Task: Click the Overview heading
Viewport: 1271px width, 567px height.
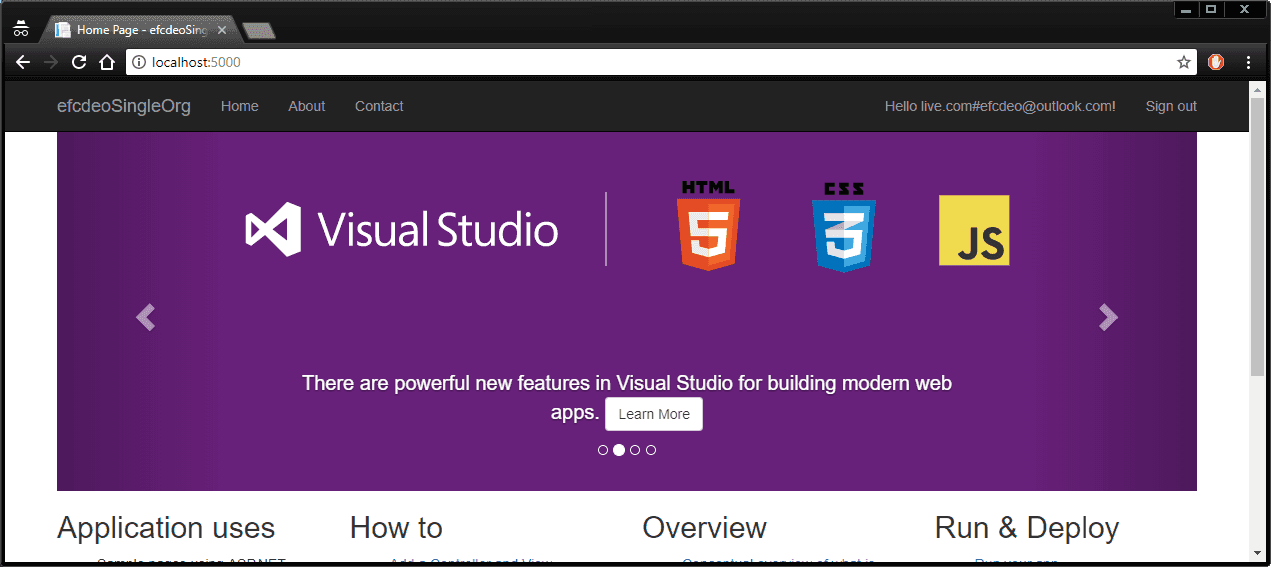Action: pos(705,528)
